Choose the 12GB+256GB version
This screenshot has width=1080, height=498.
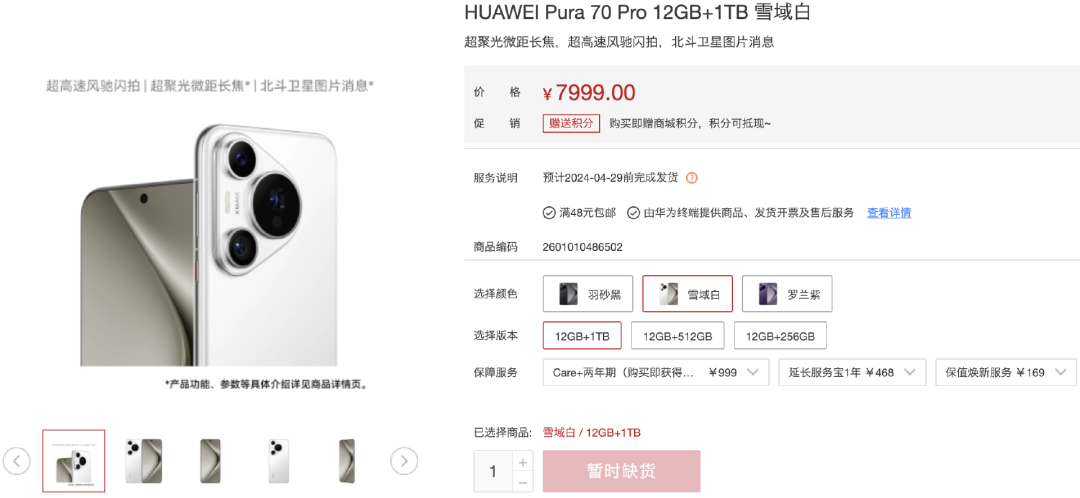coord(780,336)
